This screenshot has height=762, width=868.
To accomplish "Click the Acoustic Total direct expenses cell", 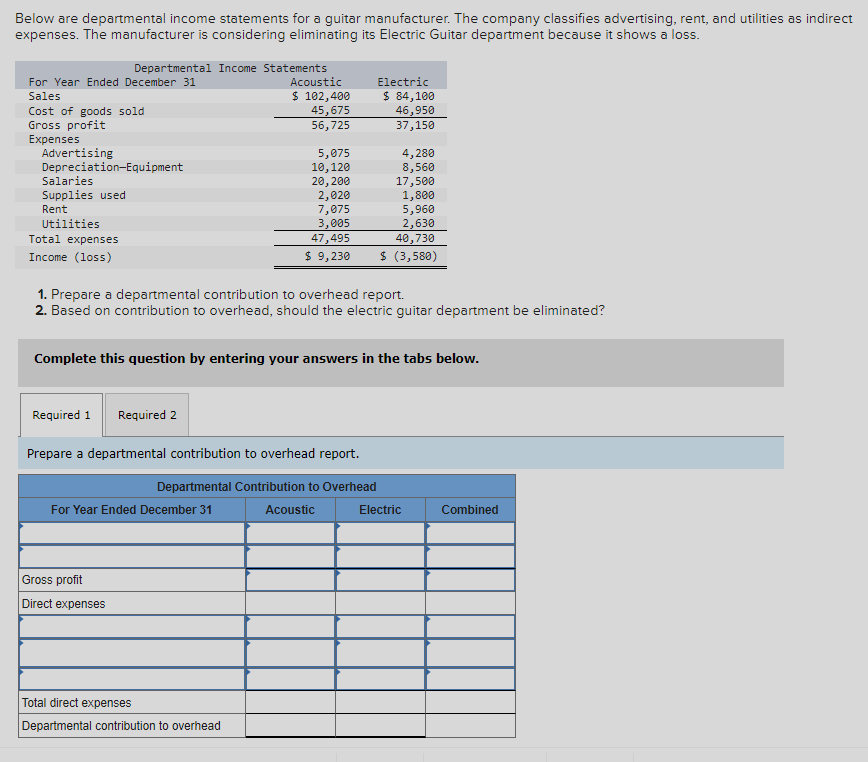I will [x=290, y=702].
